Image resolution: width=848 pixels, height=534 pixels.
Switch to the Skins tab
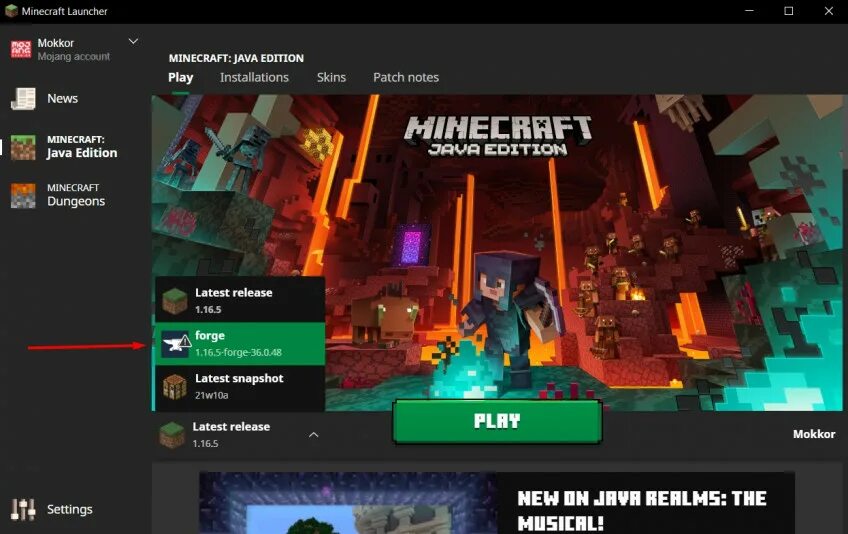[x=332, y=77]
